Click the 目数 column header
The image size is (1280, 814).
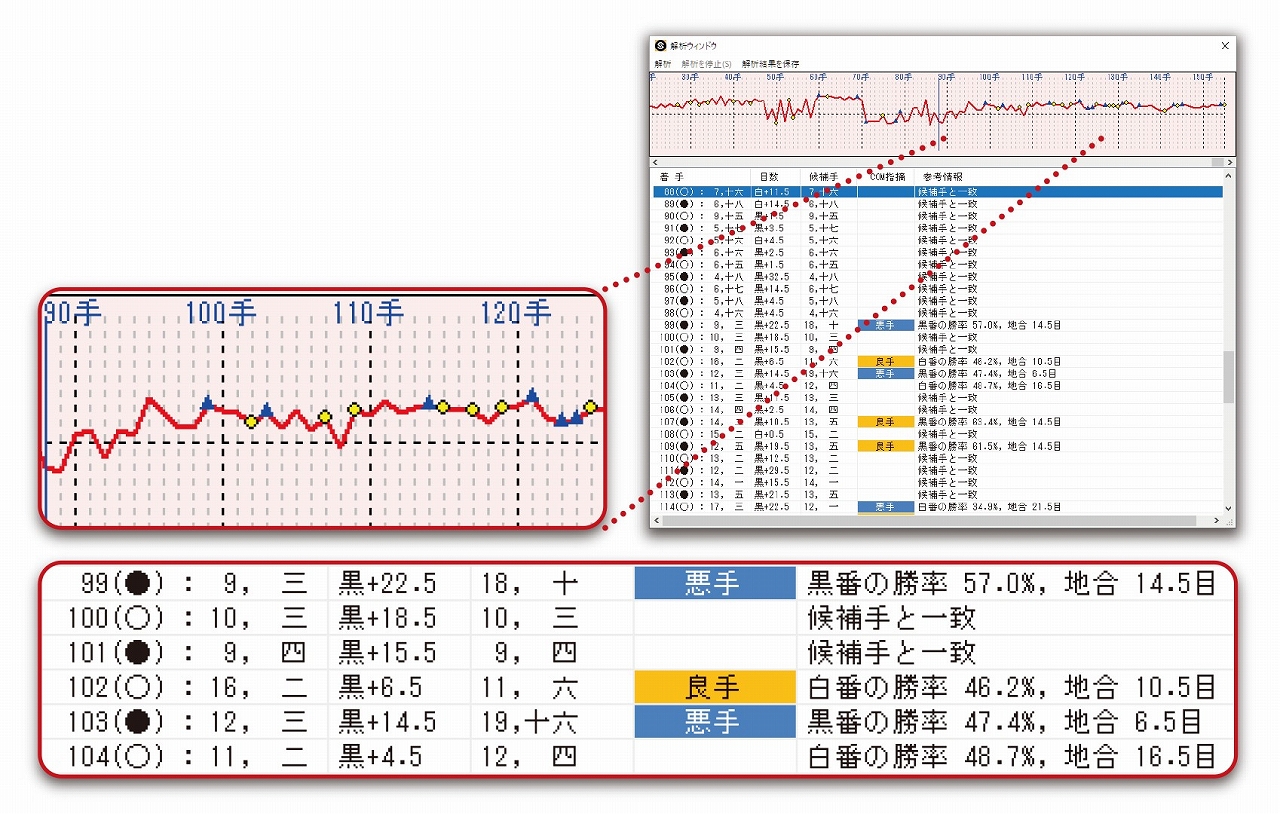[769, 176]
